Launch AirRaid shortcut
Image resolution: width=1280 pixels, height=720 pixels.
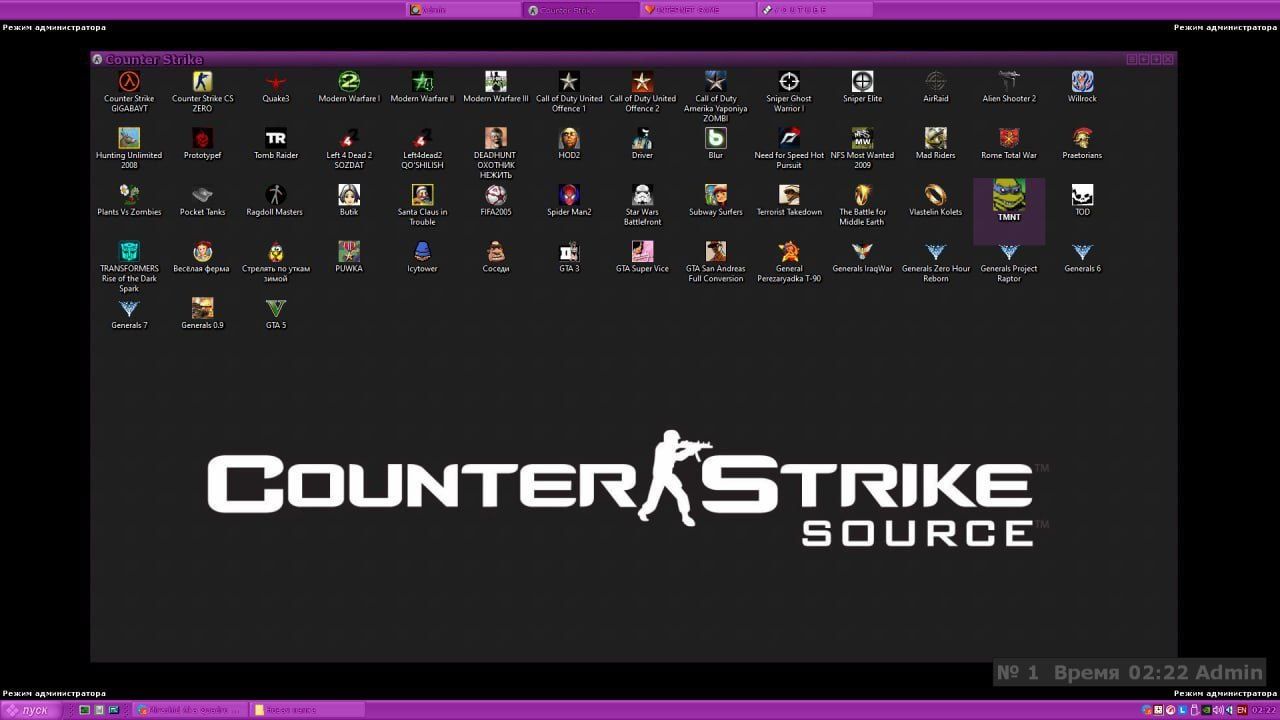[x=936, y=82]
